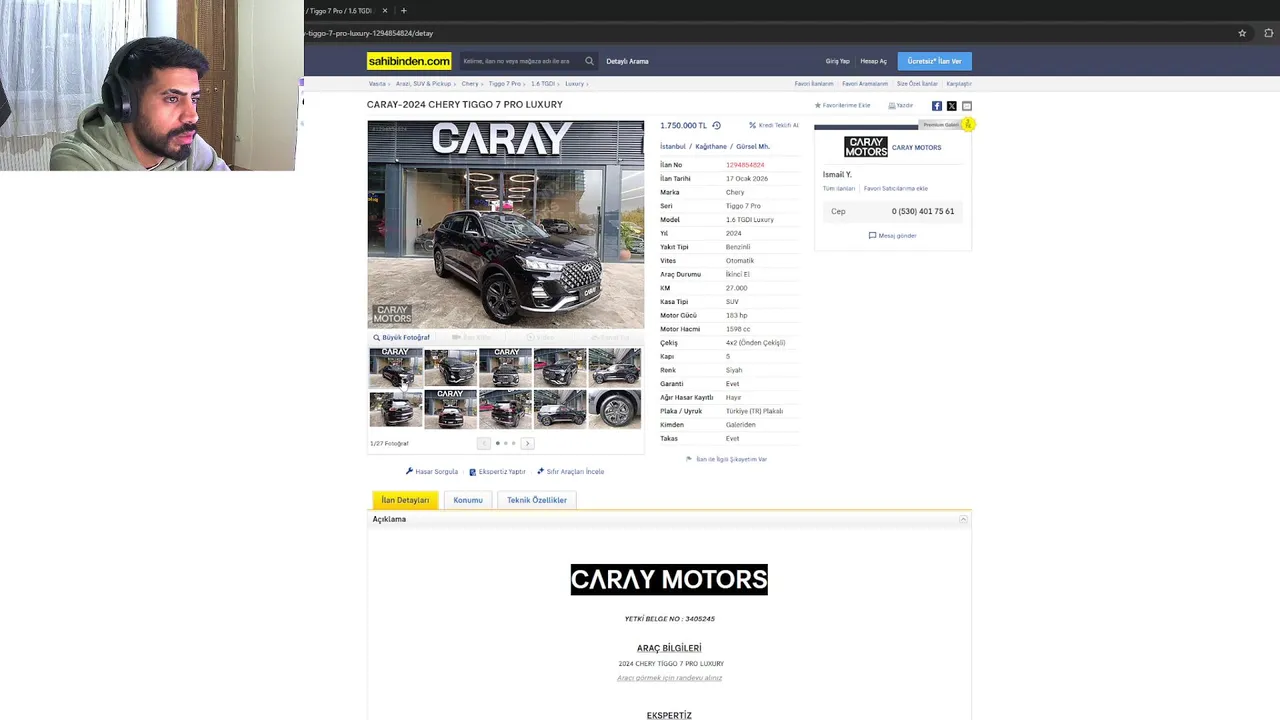Select third thumbnail in top row
The image size is (1280, 720).
[505, 367]
